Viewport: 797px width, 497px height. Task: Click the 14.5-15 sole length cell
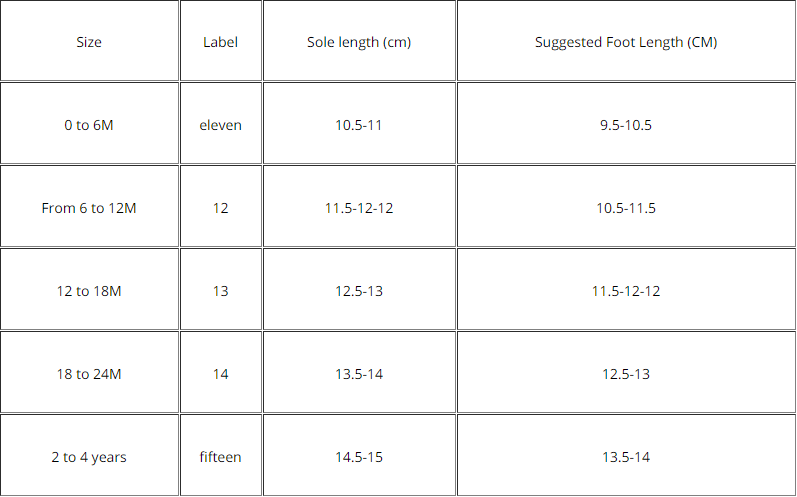359,457
